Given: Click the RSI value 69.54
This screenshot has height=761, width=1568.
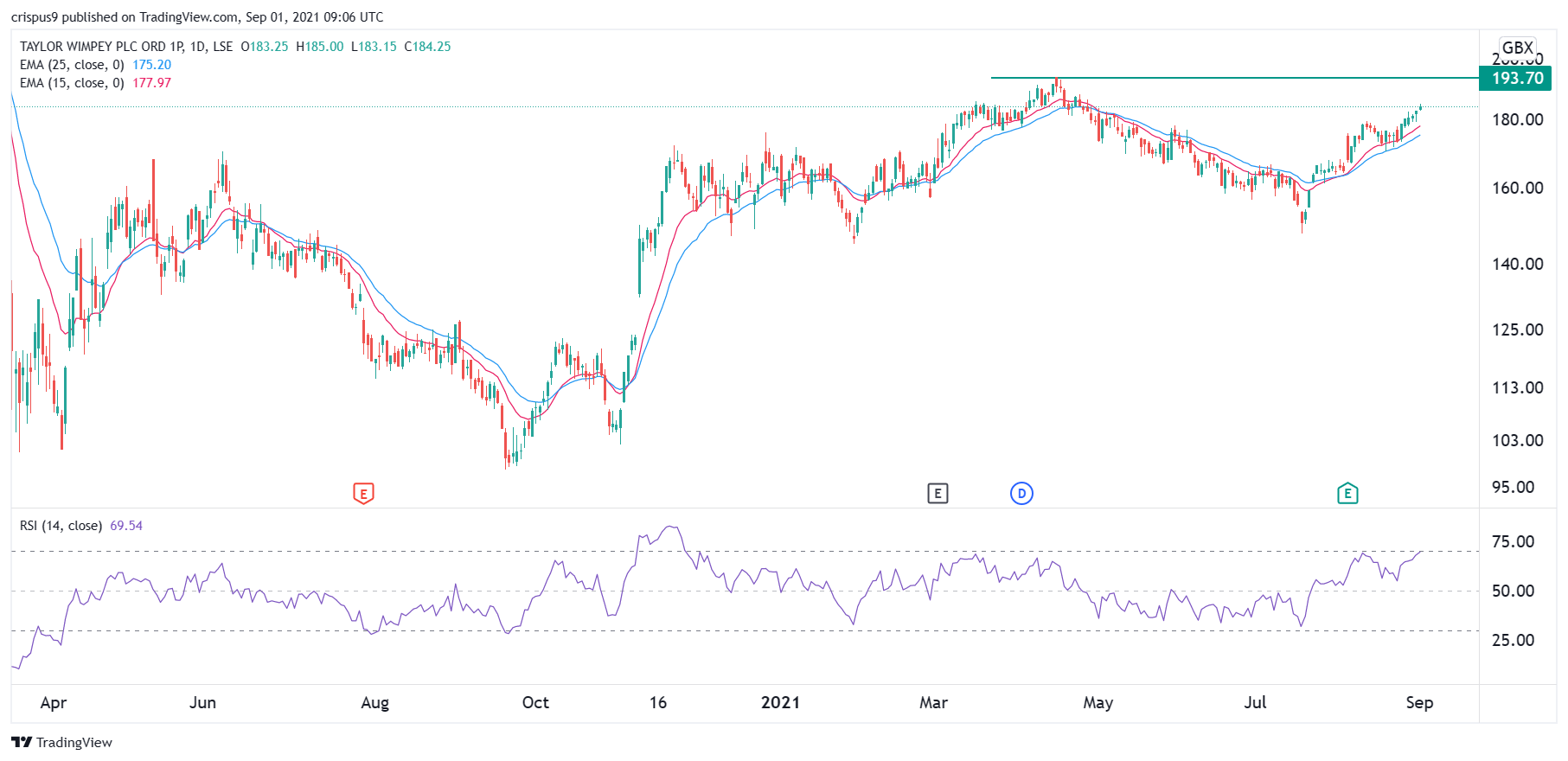Looking at the screenshot, I should (x=126, y=526).
